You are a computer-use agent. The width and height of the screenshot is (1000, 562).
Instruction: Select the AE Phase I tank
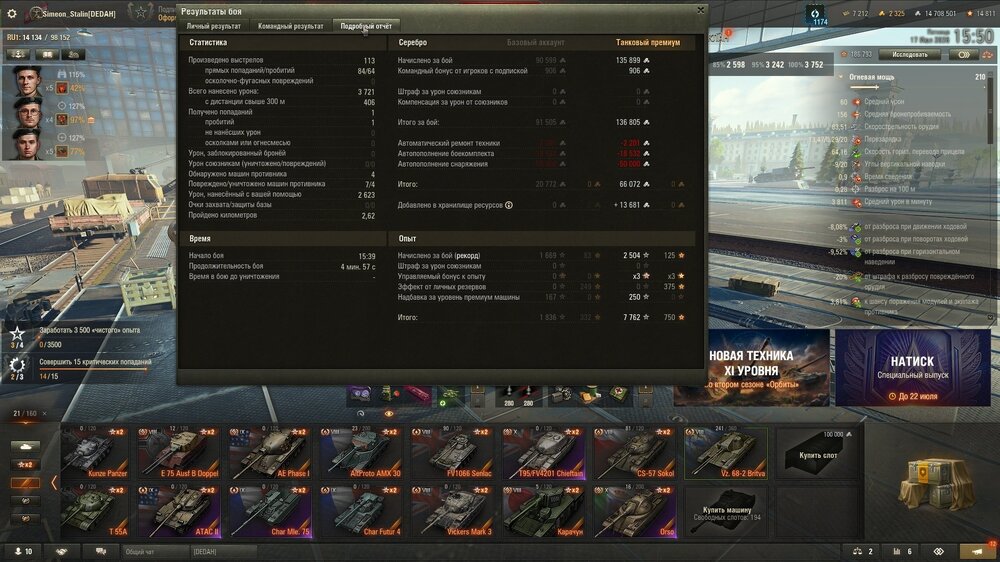tap(271, 453)
